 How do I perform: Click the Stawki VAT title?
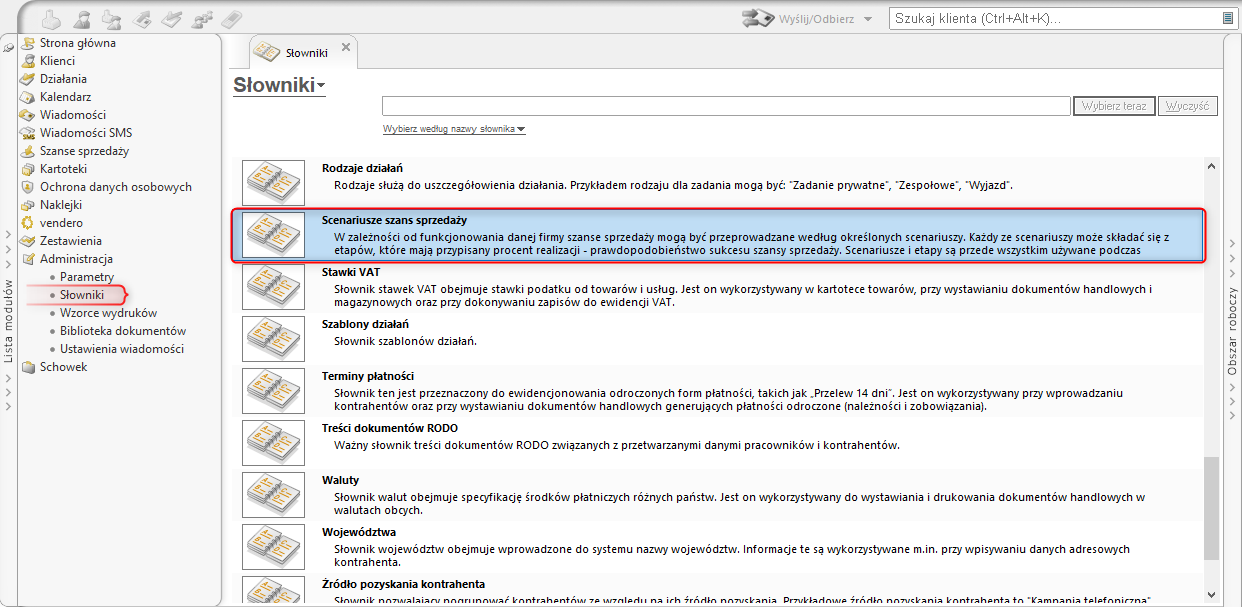(351, 272)
